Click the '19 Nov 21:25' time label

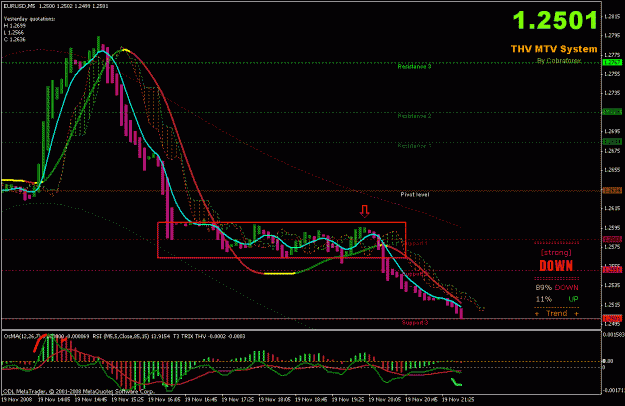[458, 399]
